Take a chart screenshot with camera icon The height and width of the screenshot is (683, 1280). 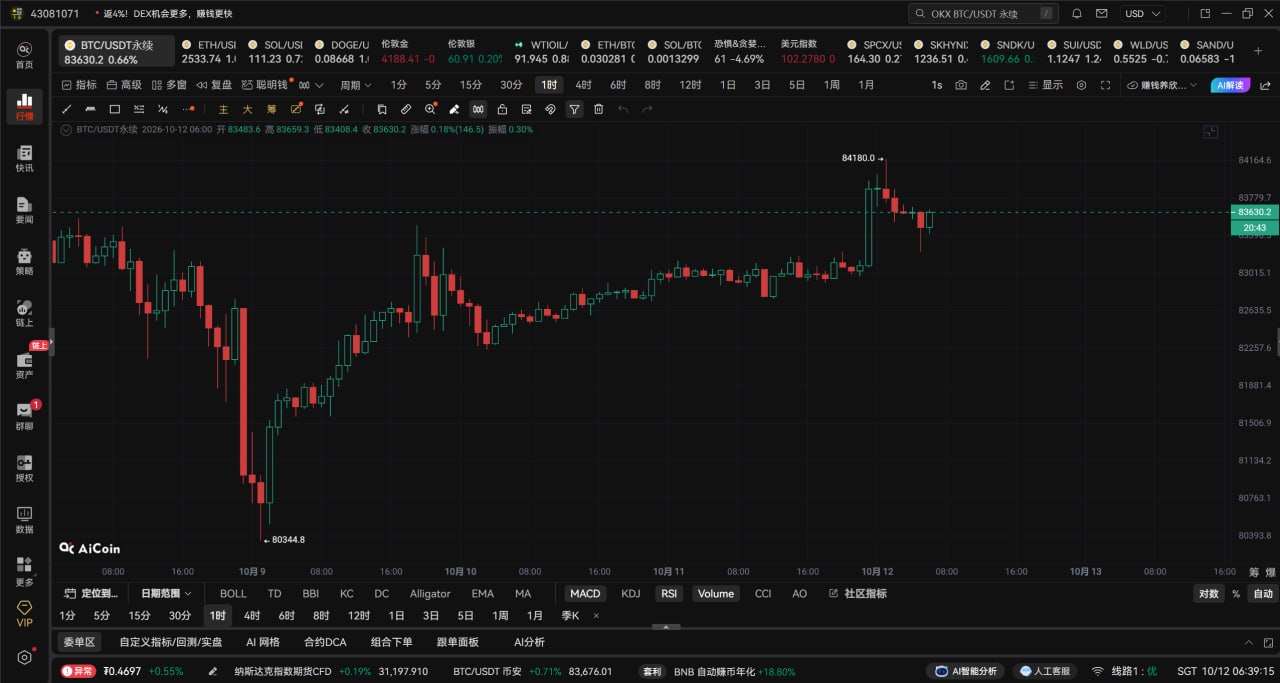pos(961,85)
